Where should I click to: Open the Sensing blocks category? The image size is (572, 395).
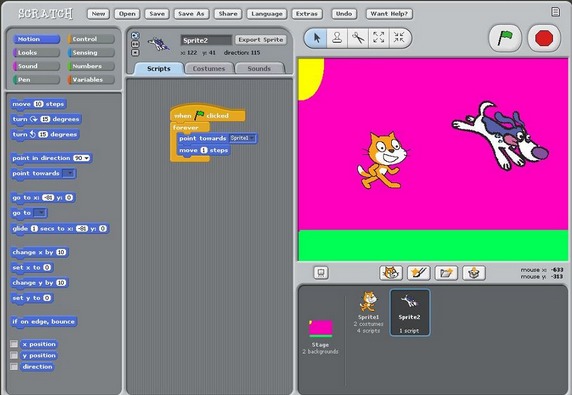point(91,53)
